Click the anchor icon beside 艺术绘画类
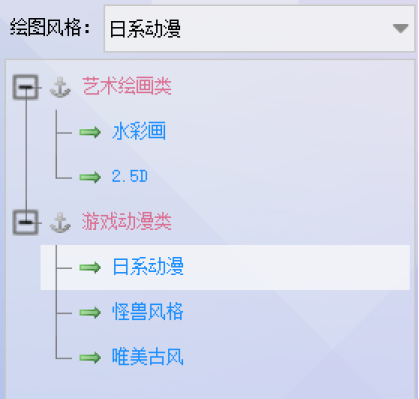 click(x=60, y=87)
